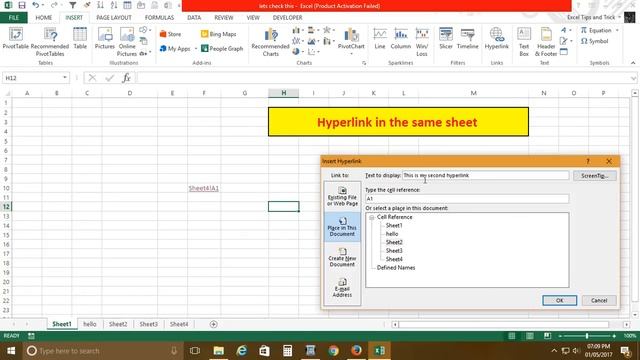Expand the formula bar

click(x=633, y=78)
